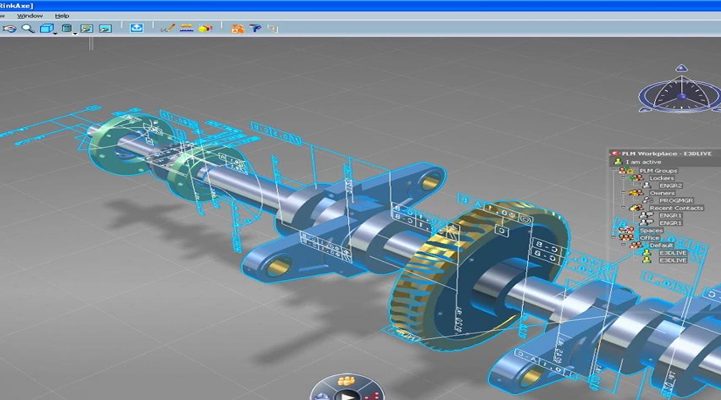This screenshot has height=400, width=721.
Task: Click the pencil sketch icon in toolbar
Action: [x=167, y=29]
